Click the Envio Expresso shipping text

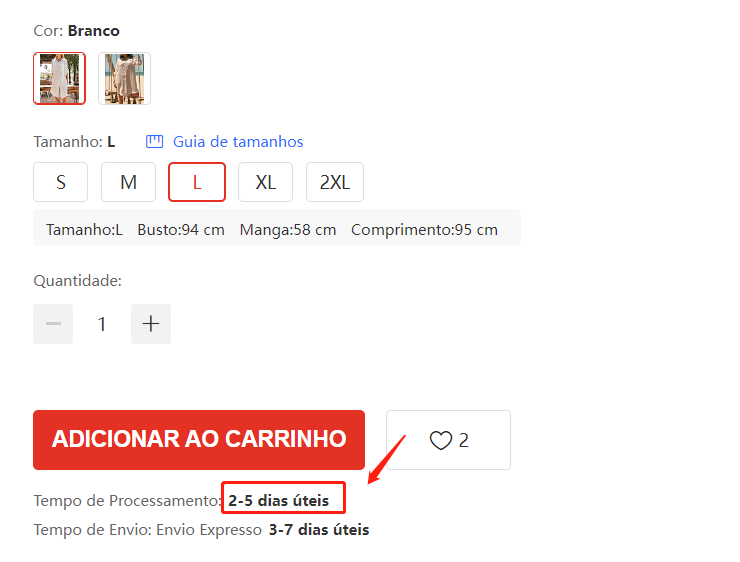coord(209,529)
